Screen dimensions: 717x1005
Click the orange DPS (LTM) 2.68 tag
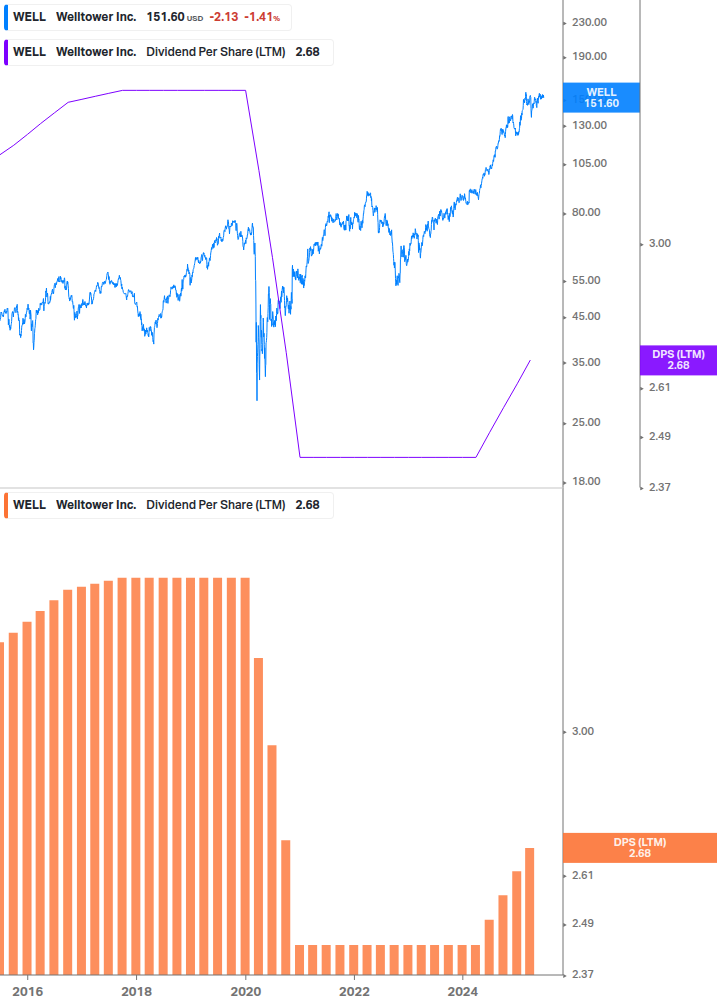click(639, 848)
